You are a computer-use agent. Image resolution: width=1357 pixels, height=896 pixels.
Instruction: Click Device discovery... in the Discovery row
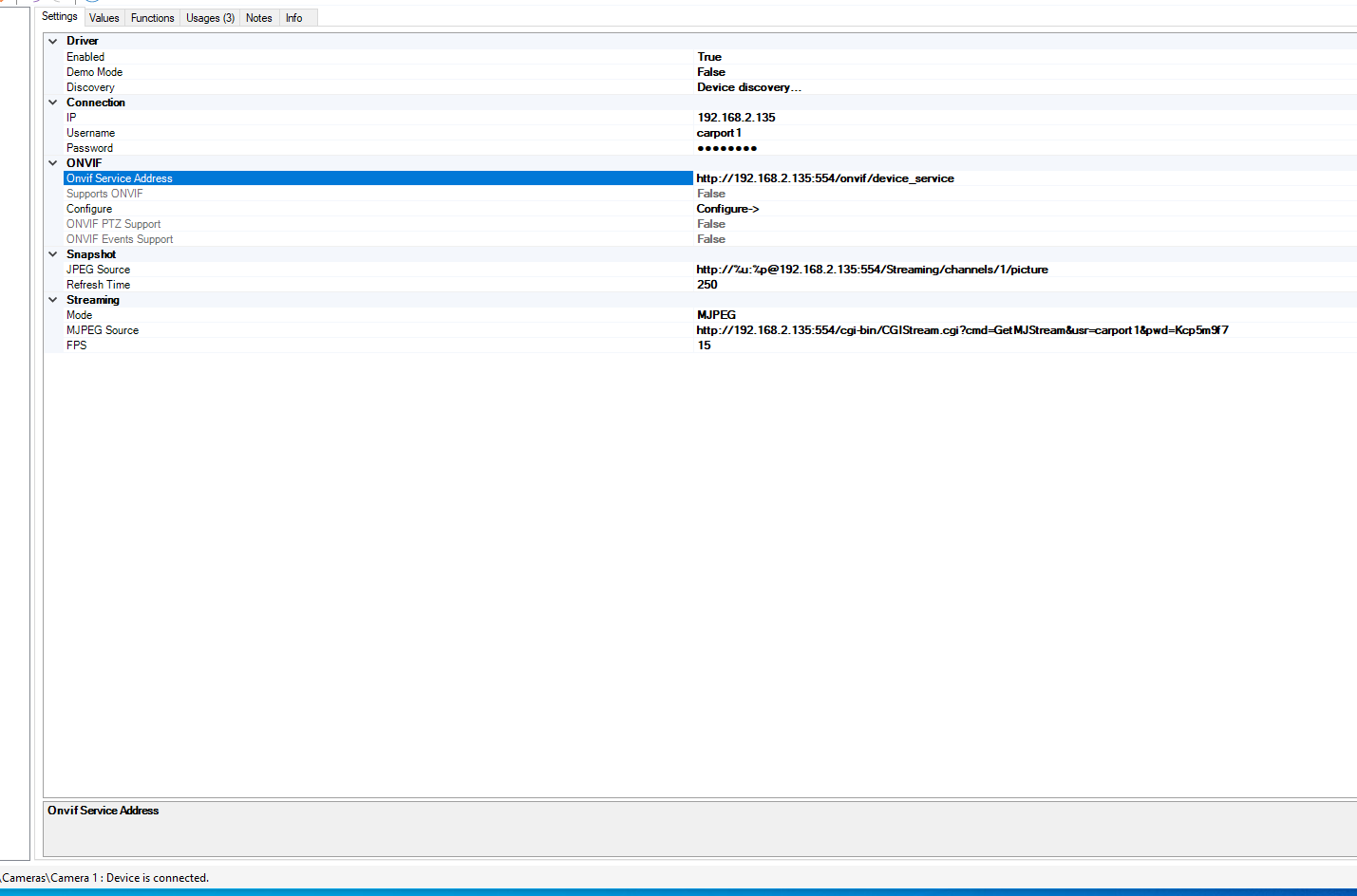click(748, 87)
